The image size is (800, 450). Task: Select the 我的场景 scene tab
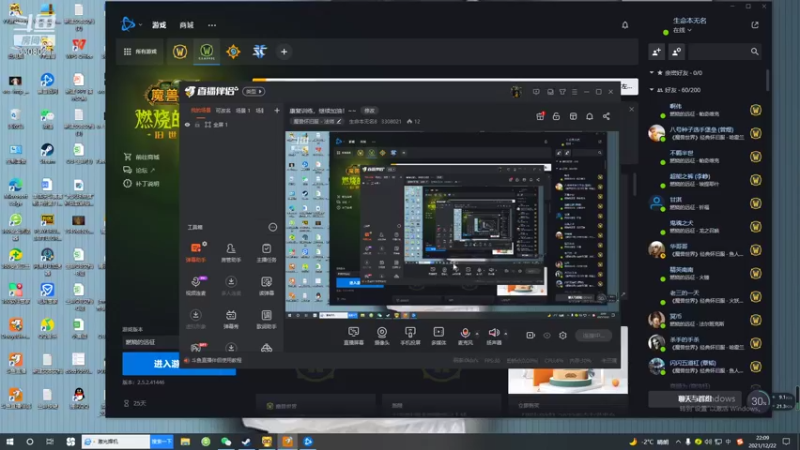(201, 110)
